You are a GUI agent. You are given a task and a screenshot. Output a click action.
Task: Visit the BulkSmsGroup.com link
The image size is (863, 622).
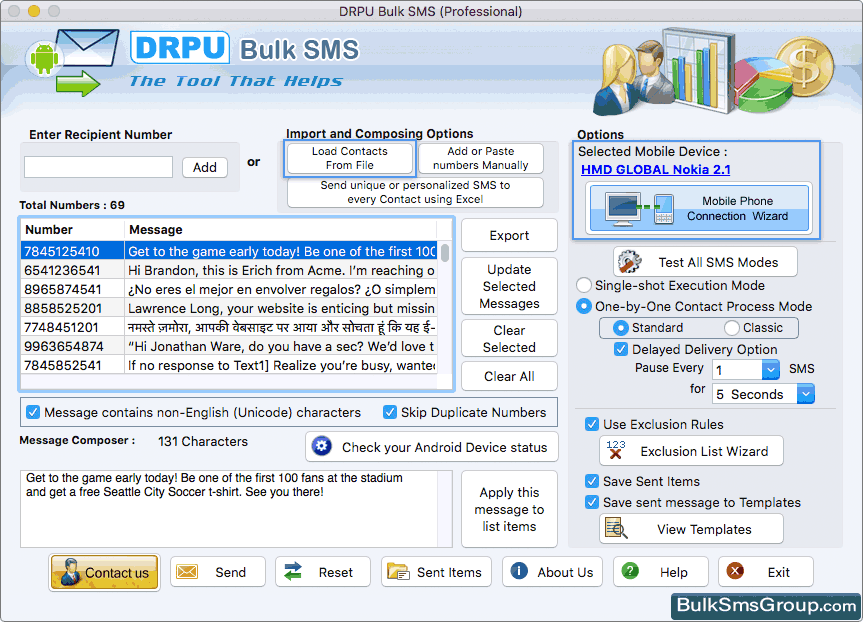coord(766,605)
